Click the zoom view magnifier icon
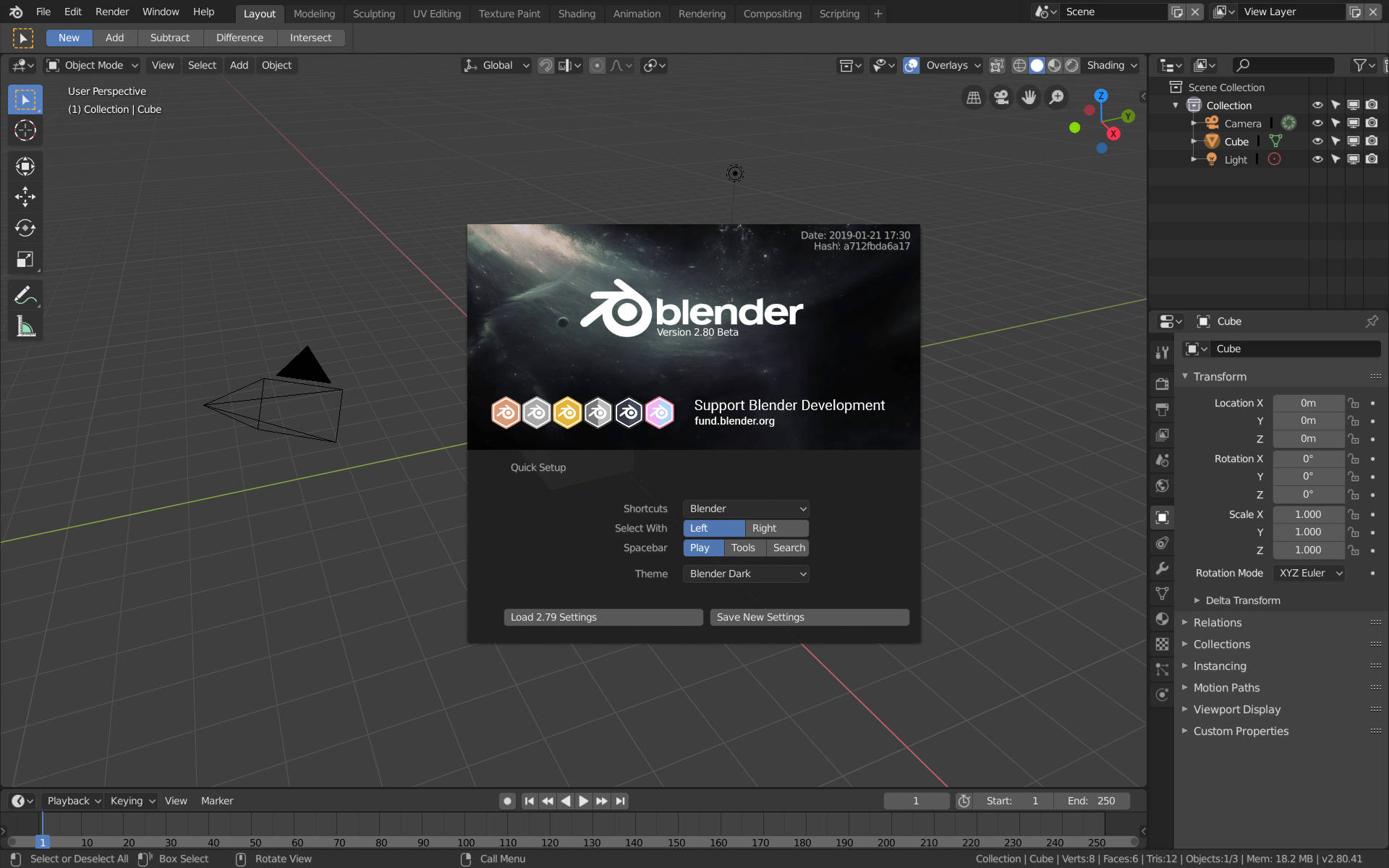The image size is (1389, 868). point(1056,97)
